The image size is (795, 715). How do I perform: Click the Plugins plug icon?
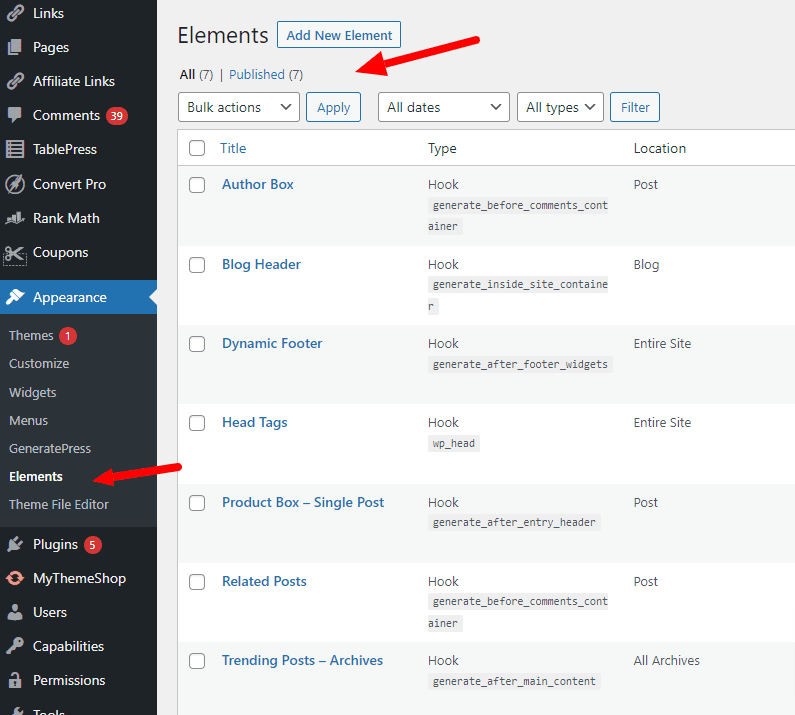tap(15, 544)
